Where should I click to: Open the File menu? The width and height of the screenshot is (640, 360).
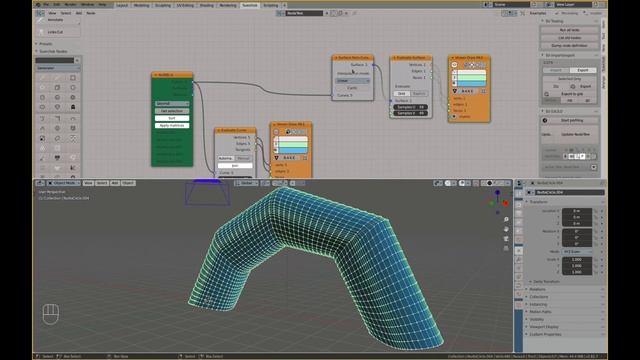pos(46,5)
